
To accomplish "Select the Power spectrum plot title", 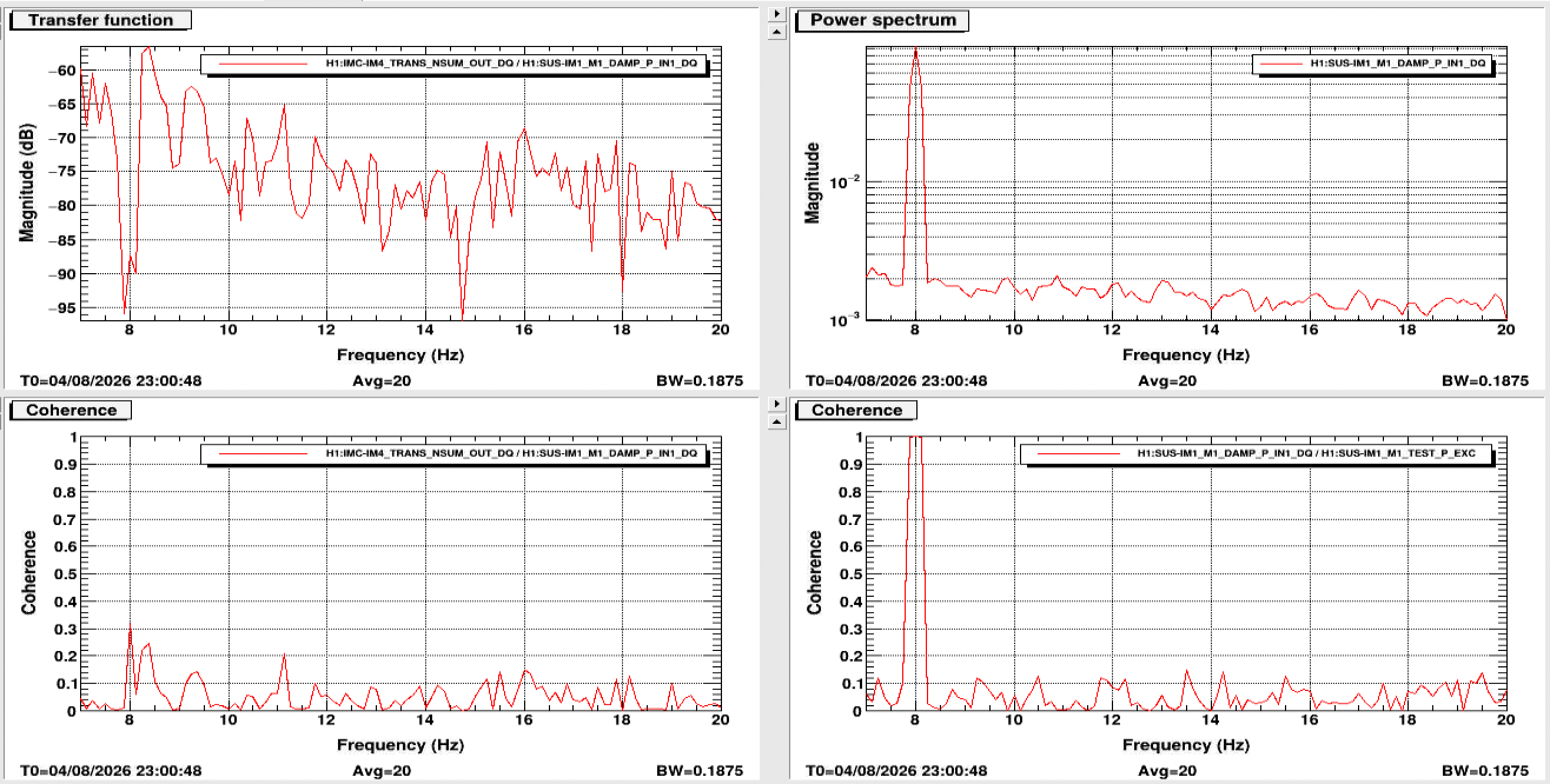I will (882, 20).
